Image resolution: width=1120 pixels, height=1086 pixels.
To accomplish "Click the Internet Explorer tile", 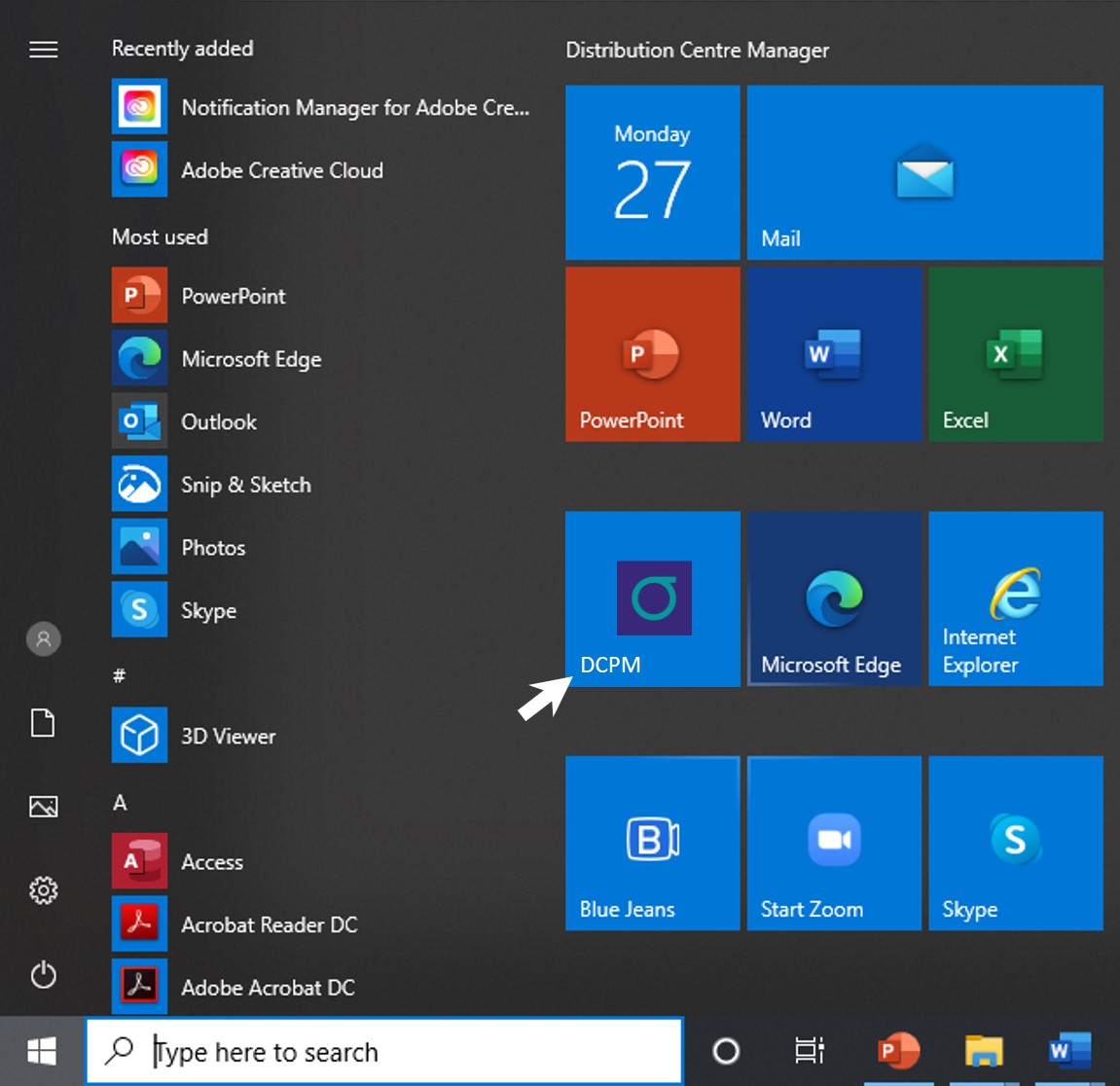I will click(1015, 598).
